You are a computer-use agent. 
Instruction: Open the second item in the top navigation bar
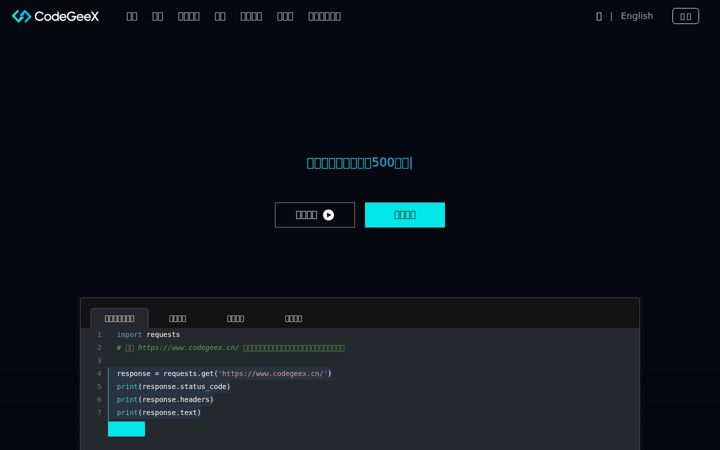pyautogui.click(x=158, y=17)
